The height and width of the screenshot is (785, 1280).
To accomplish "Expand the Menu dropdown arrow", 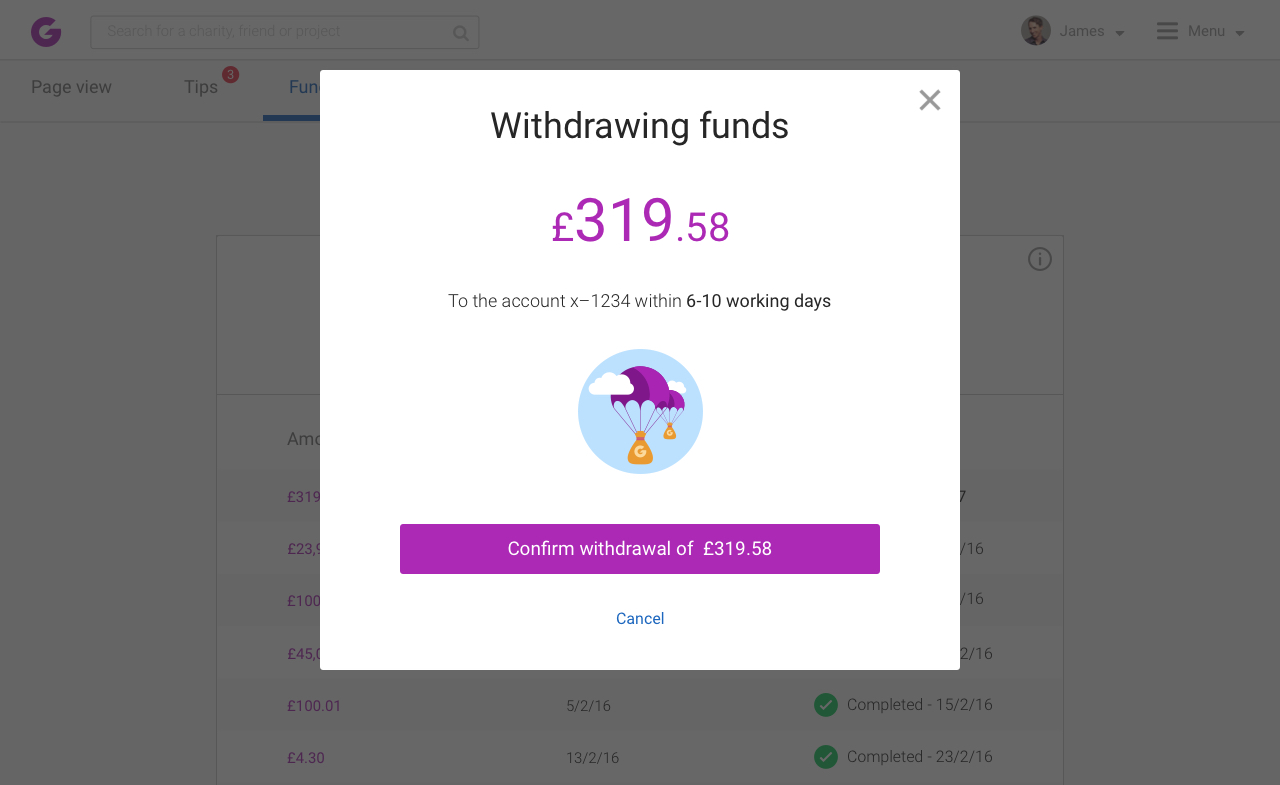I will (1240, 33).
